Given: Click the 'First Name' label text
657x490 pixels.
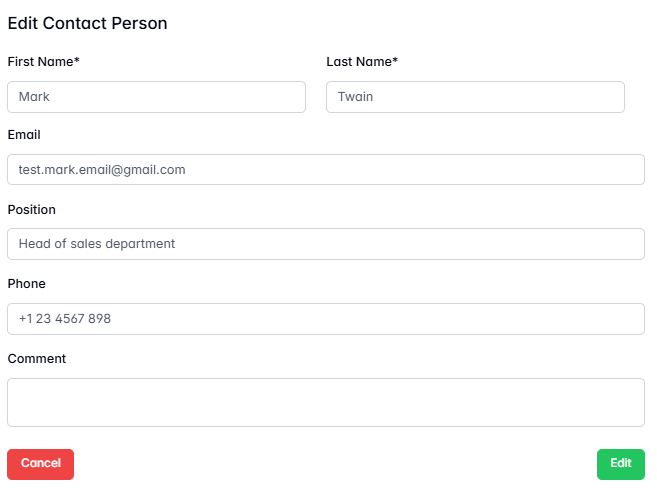Looking at the screenshot, I should click(40, 62).
